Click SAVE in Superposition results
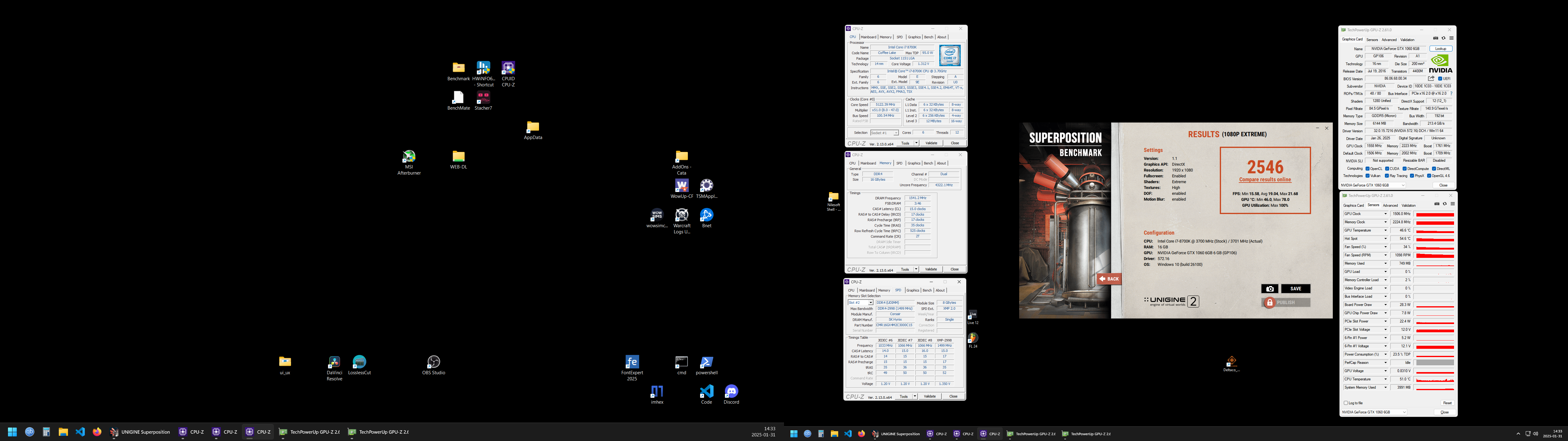 [1296, 289]
